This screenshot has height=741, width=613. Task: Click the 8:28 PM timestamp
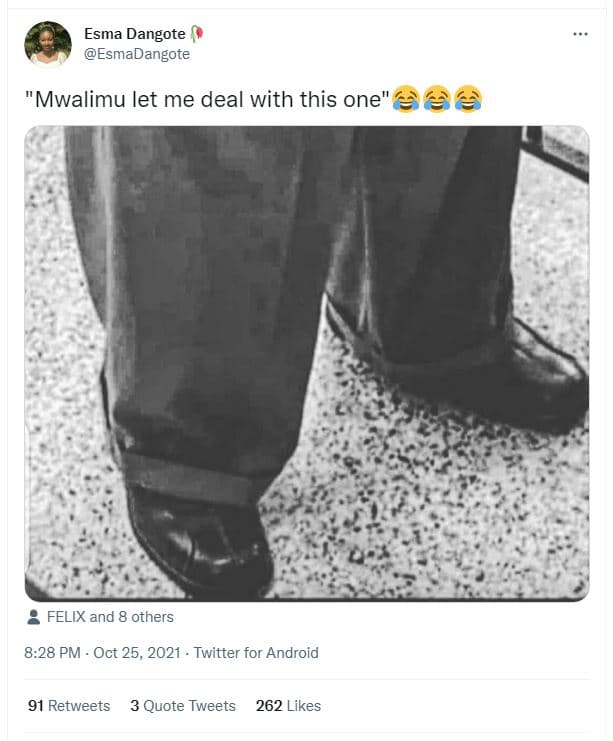click(52, 653)
